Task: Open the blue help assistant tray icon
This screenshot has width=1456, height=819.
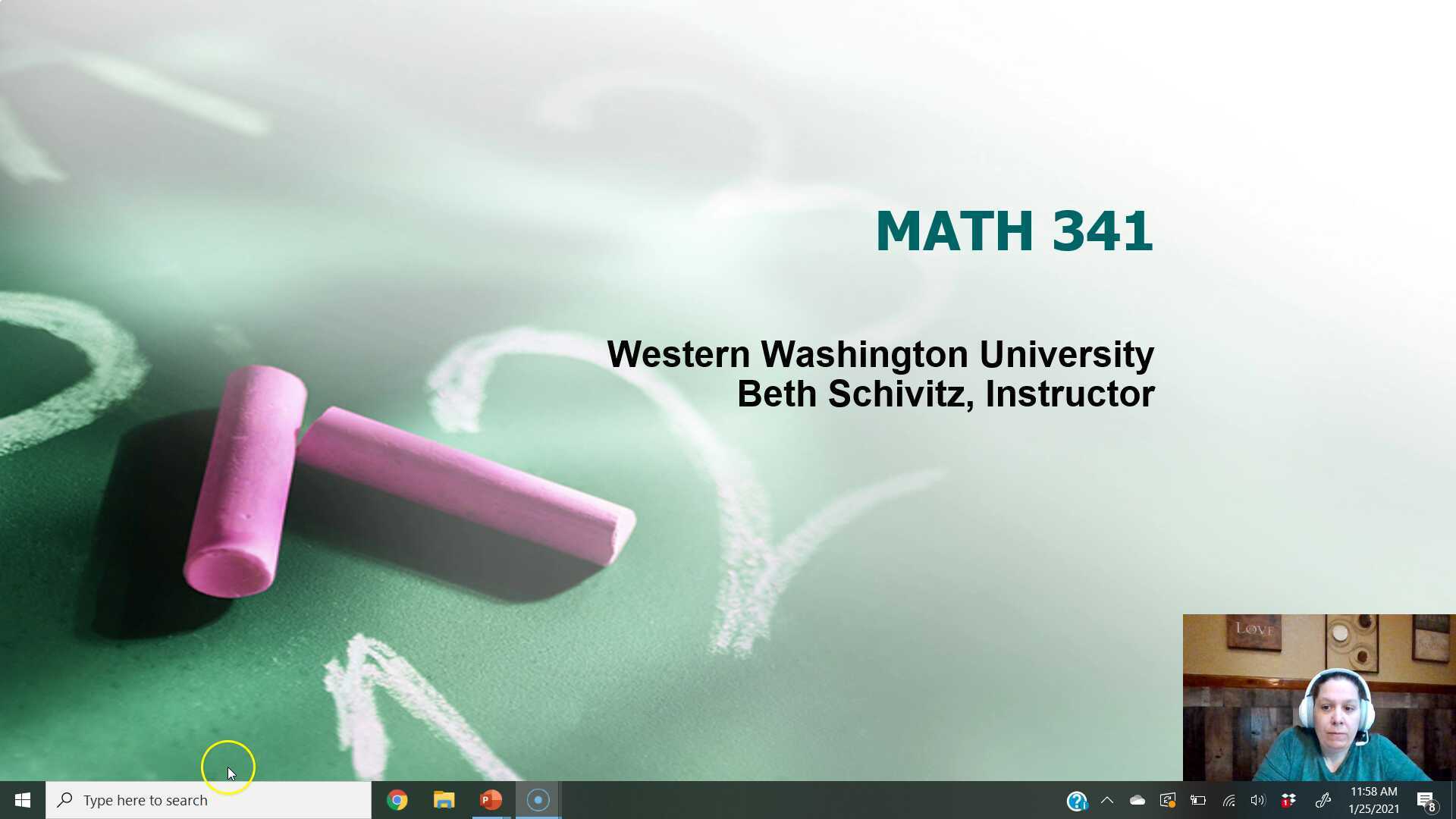Action: click(1077, 800)
